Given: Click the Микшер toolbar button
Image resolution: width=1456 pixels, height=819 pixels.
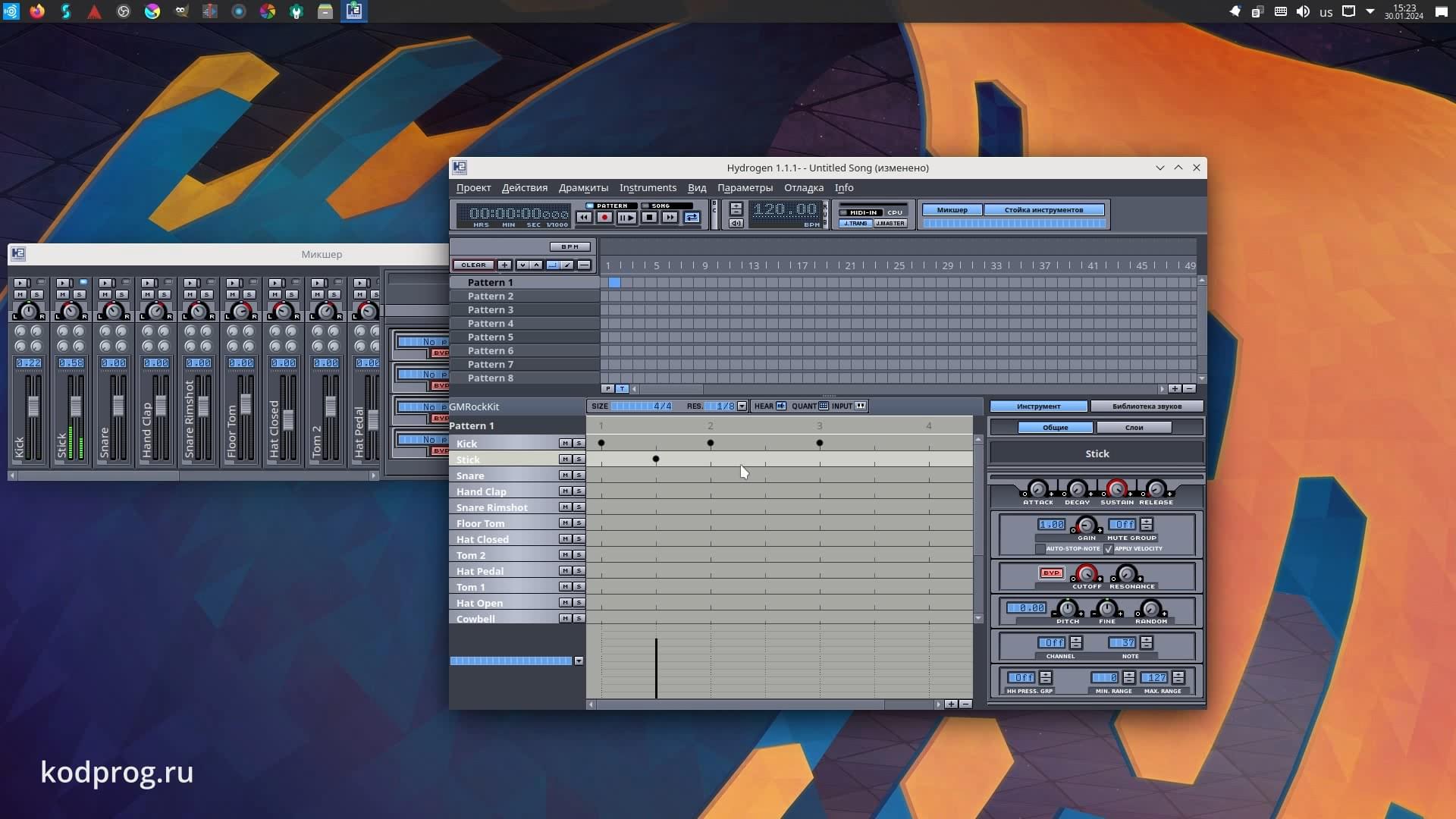Looking at the screenshot, I should (952, 210).
